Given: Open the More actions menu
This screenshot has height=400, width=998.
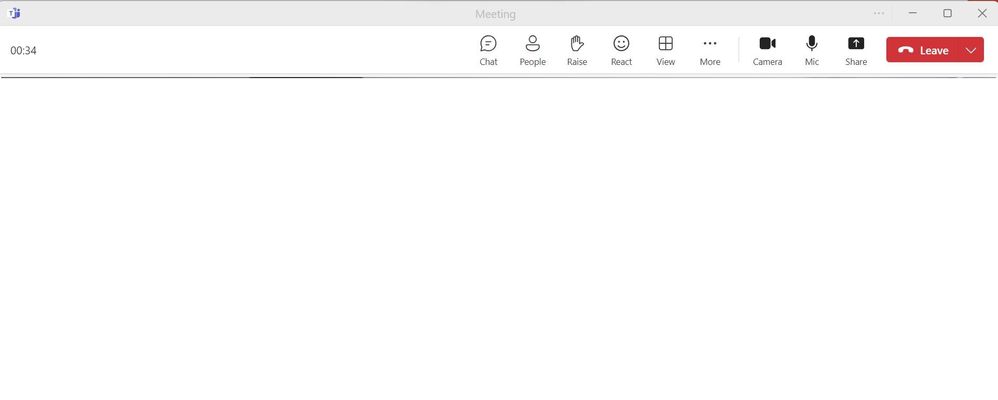Looking at the screenshot, I should click(x=710, y=50).
